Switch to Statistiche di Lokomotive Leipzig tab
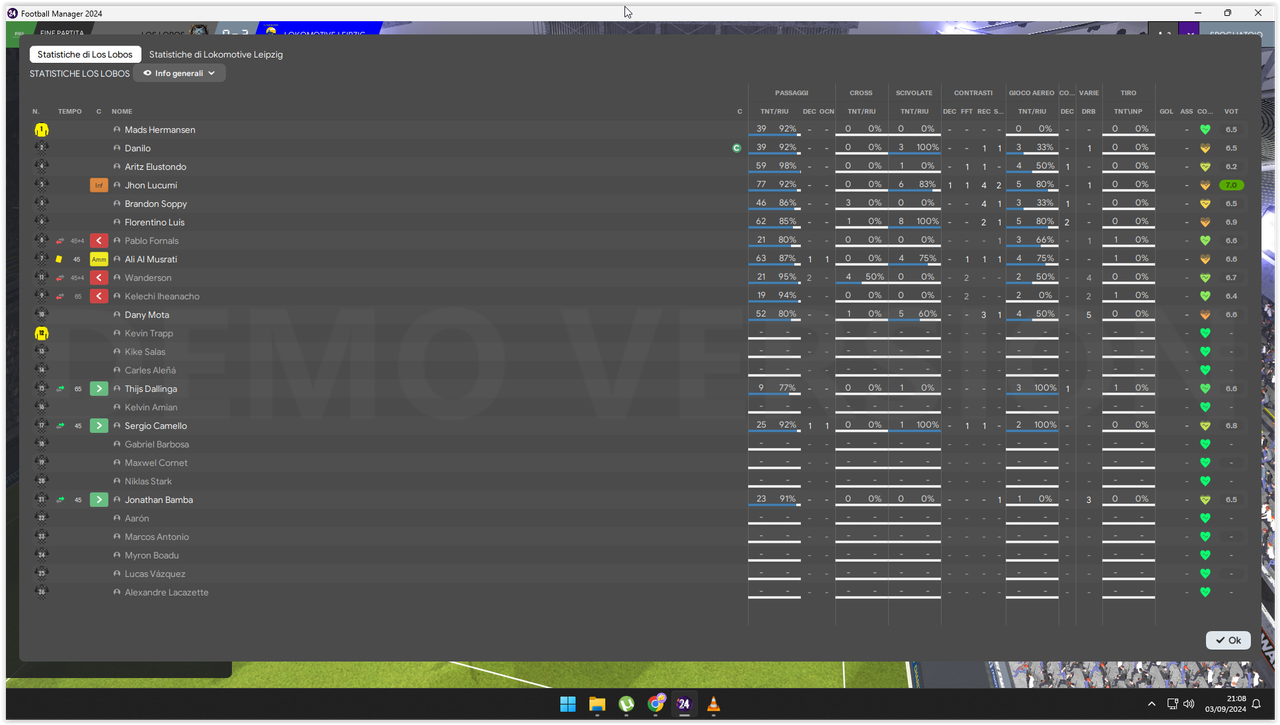Image resolution: width=1280 pixels, height=725 pixels. click(x=216, y=54)
